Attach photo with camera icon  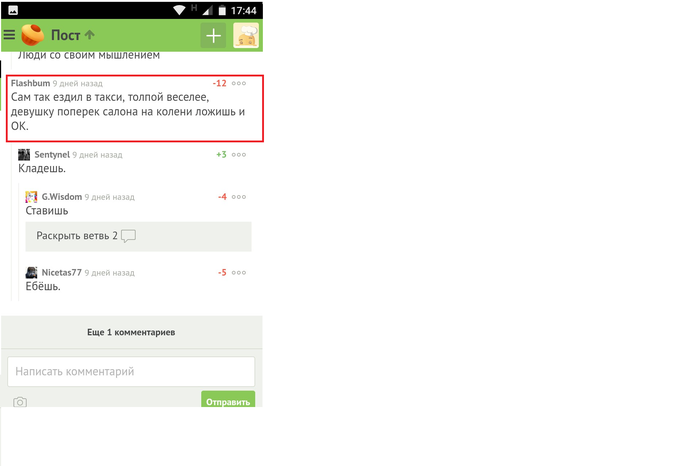[x=20, y=402]
